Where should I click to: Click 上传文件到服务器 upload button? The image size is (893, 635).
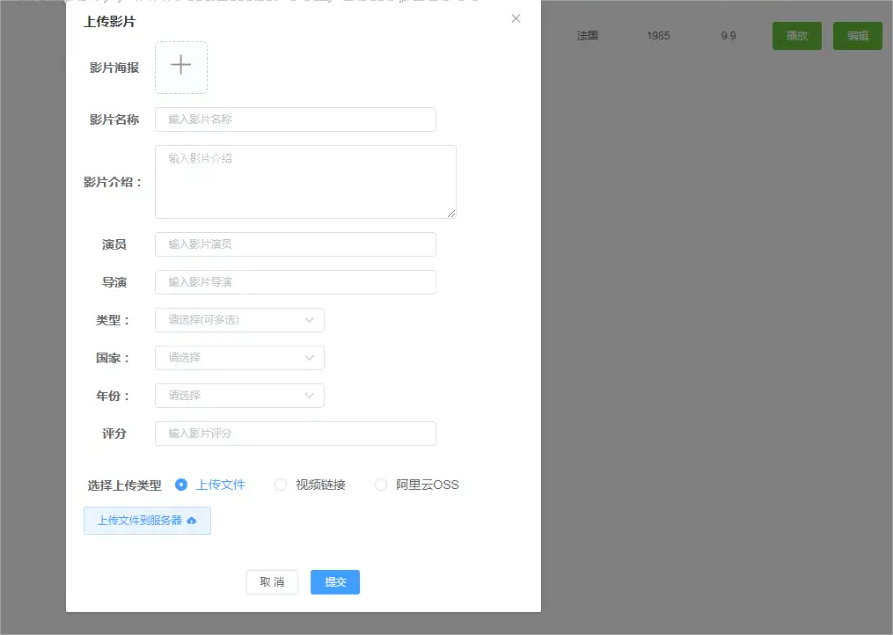[x=147, y=521]
